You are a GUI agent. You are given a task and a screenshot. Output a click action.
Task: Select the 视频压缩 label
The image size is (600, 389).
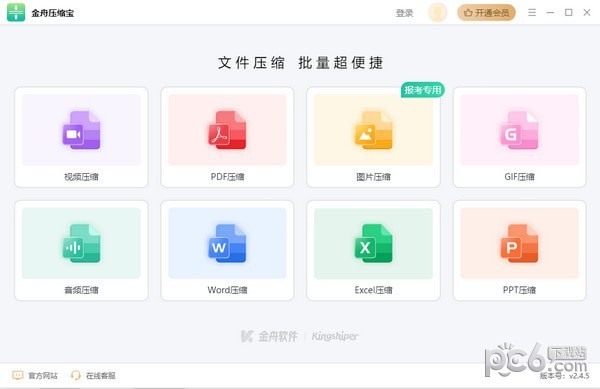(x=81, y=177)
